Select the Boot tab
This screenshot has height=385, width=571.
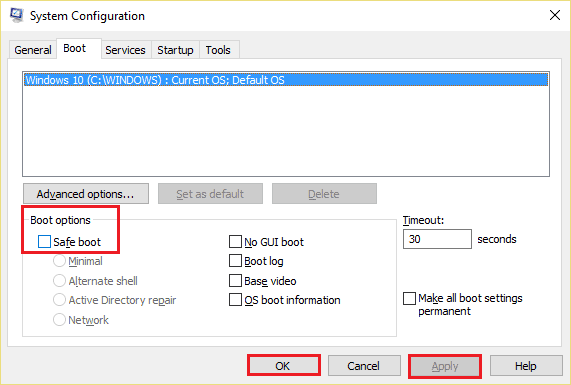(x=75, y=48)
